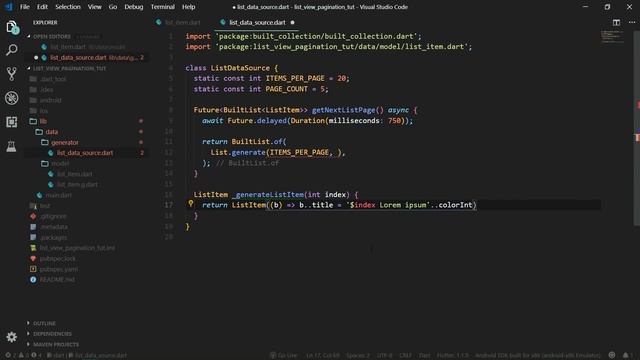Place cursor after colorInt on line 17
Image resolution: width=640 pixels, height=360 pixels.
[473, 205]
